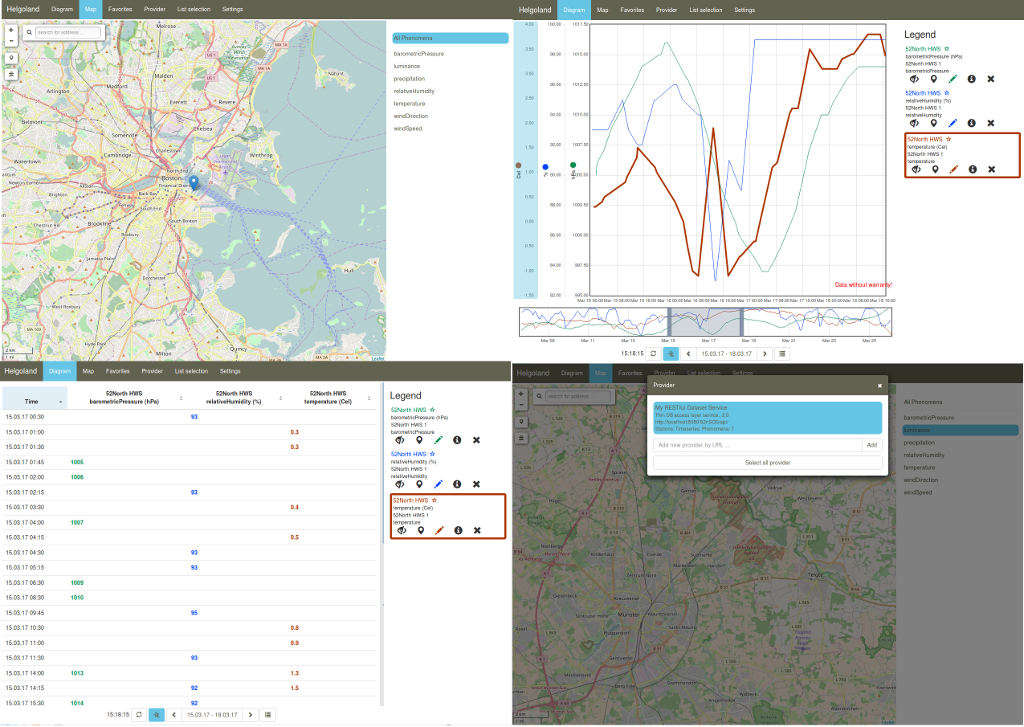Screen dimensions: 1024x727
Task: Open Provider tab in the chart panel navbar
Action: click(666, 10)
